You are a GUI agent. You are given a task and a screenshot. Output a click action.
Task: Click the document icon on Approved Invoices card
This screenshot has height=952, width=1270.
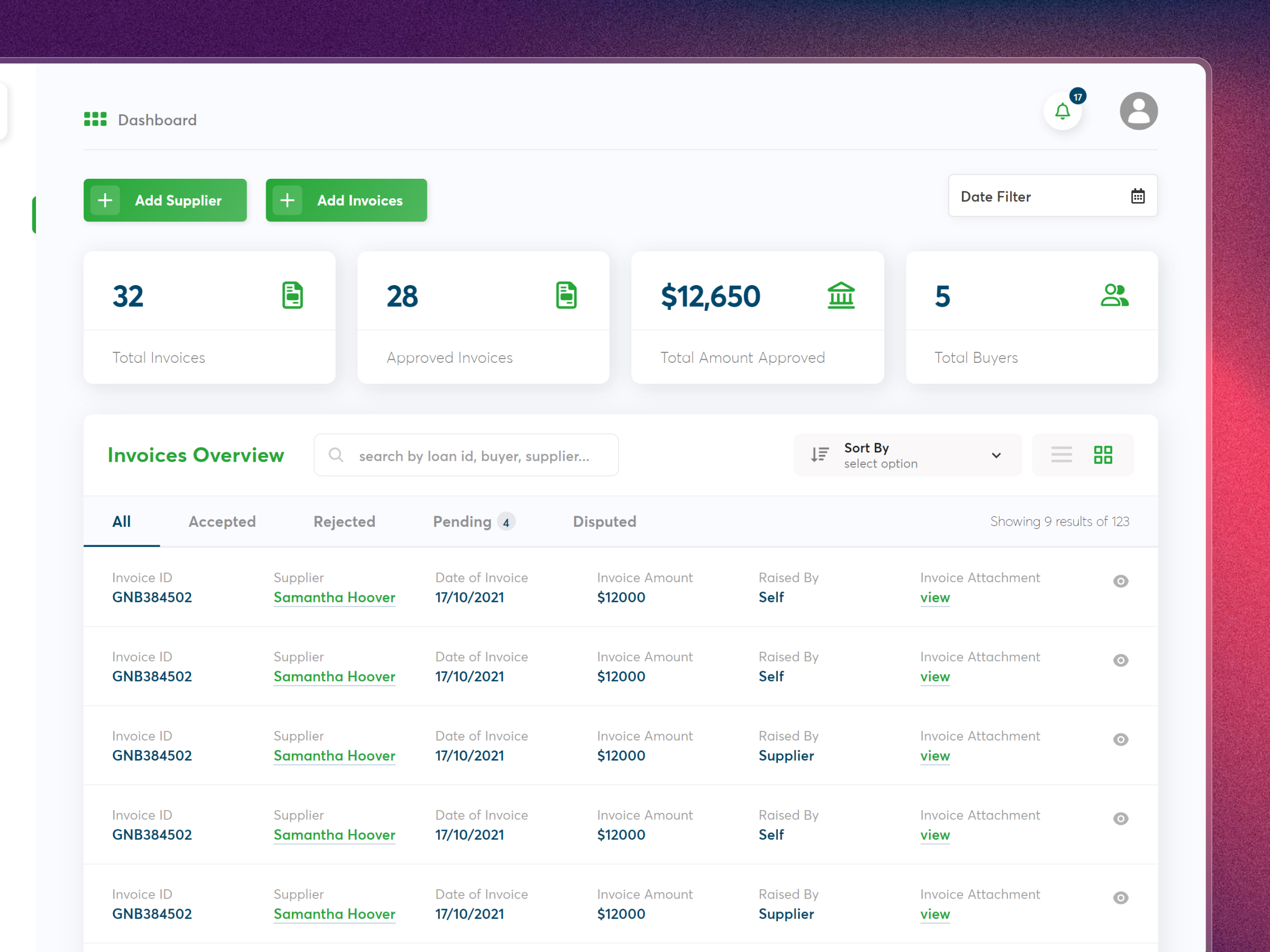tap(567, 295)
